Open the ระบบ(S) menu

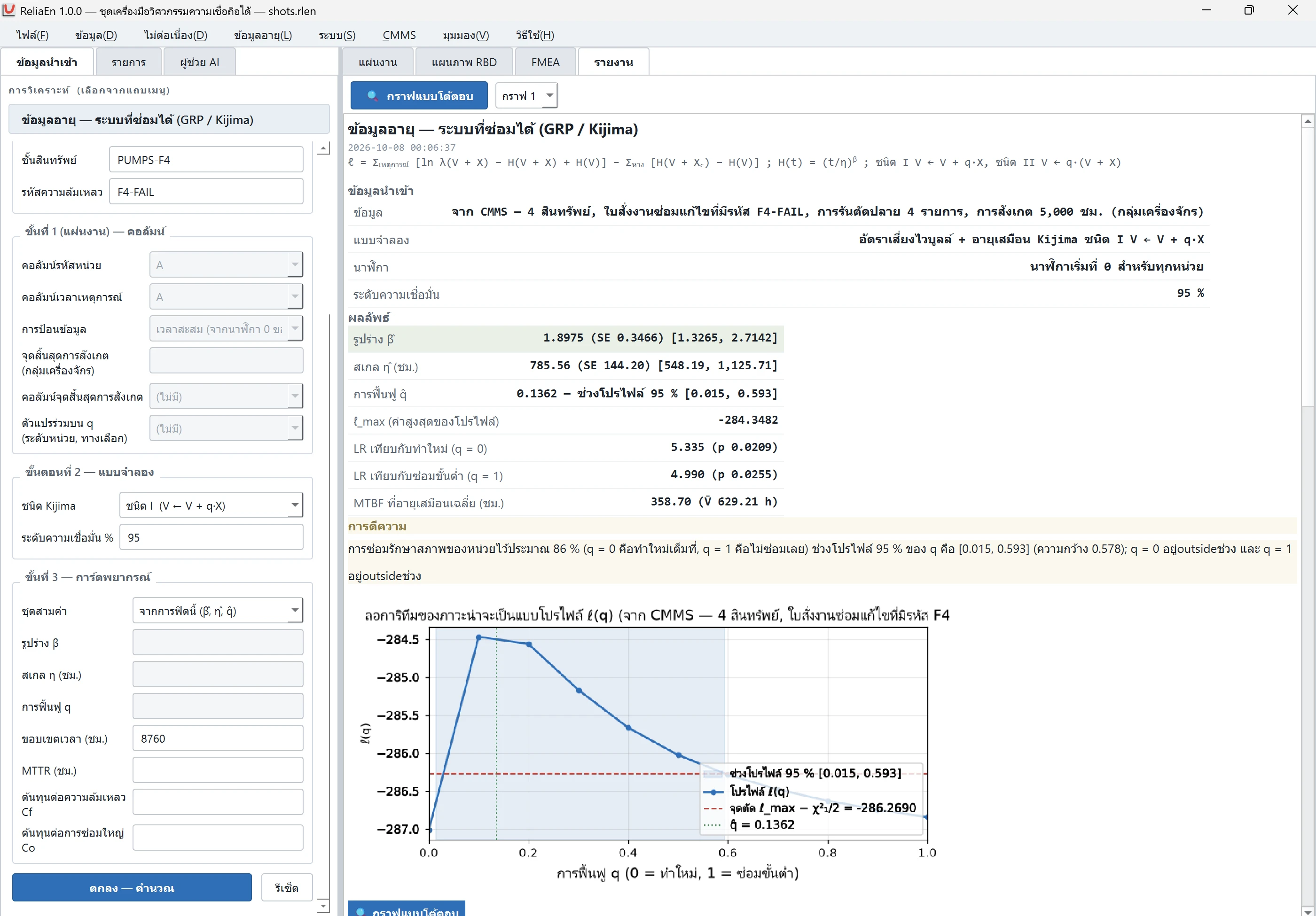pyautogui.click(x=337, y=35)
